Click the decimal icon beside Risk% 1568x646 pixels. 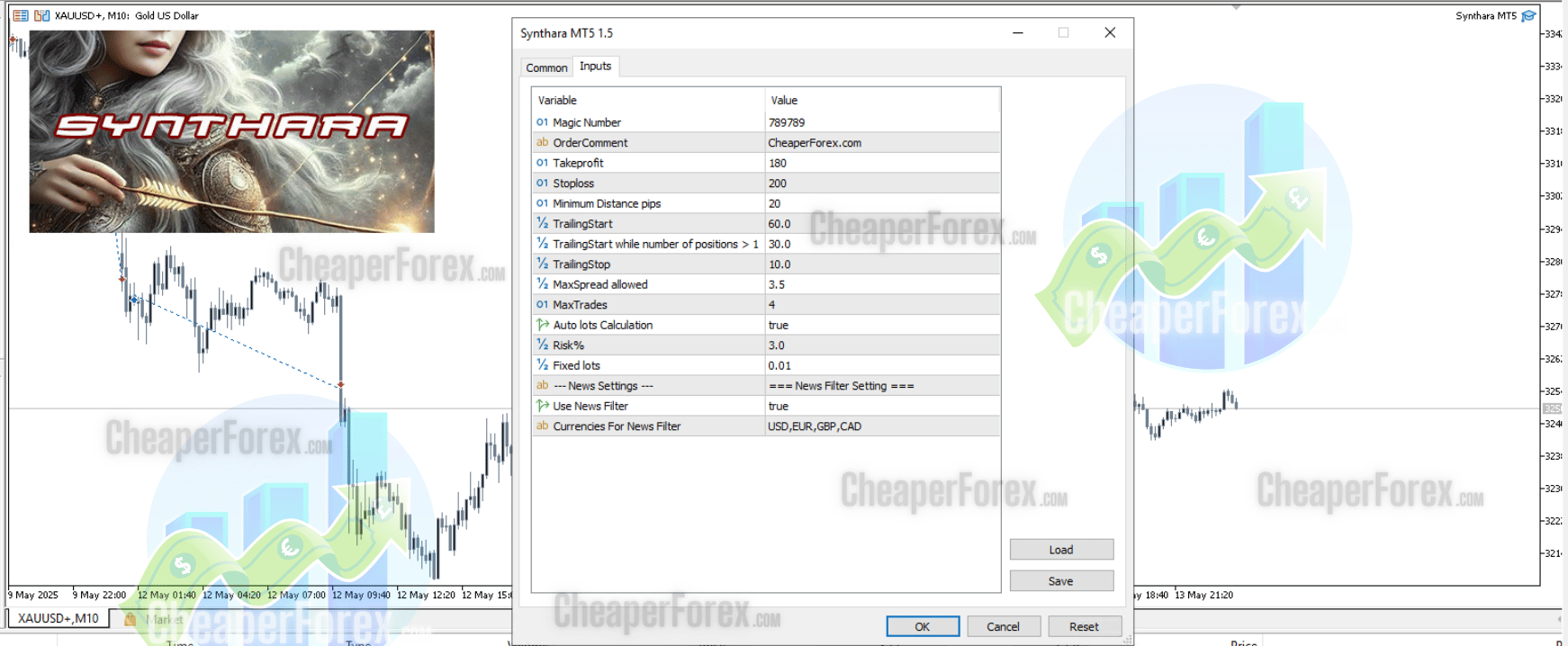pos(542,345)
